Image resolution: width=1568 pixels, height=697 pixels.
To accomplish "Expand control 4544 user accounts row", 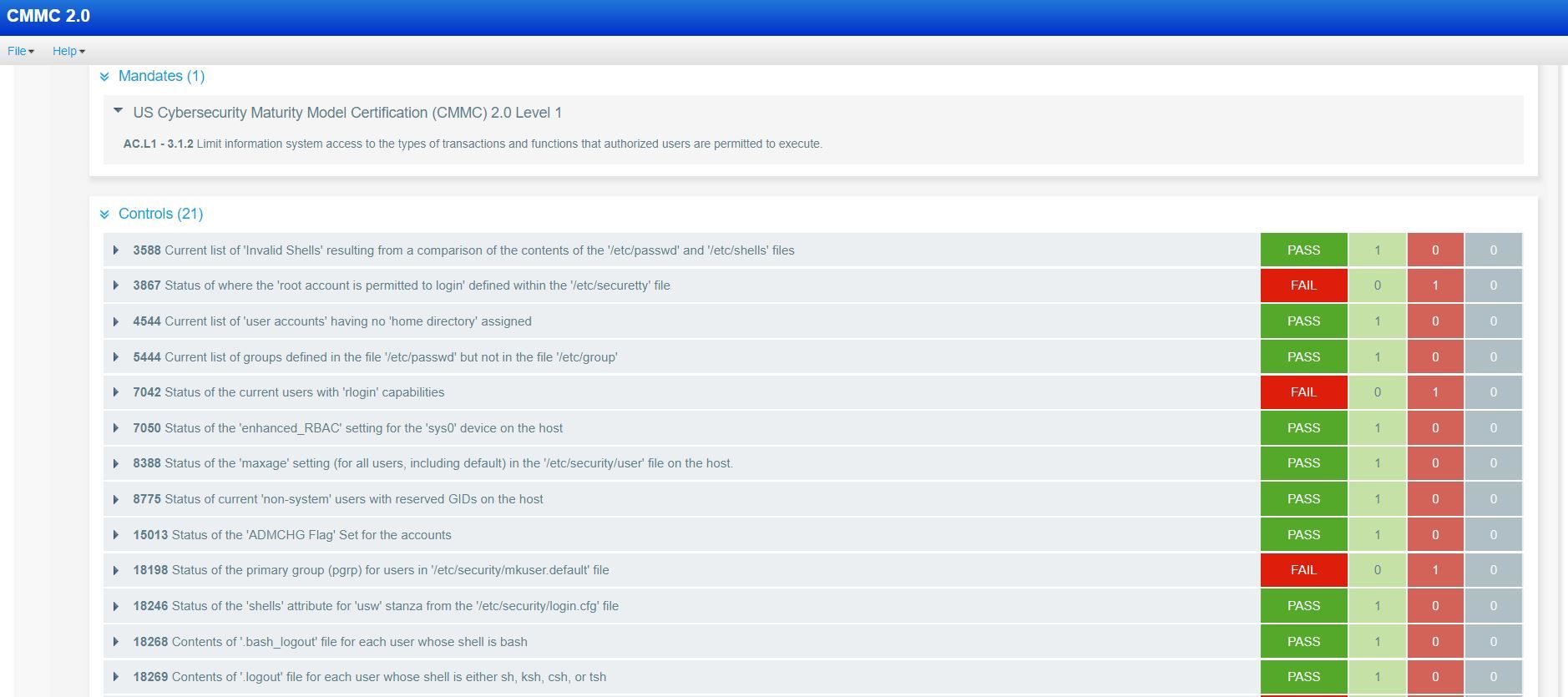I will tap(116, 321).
